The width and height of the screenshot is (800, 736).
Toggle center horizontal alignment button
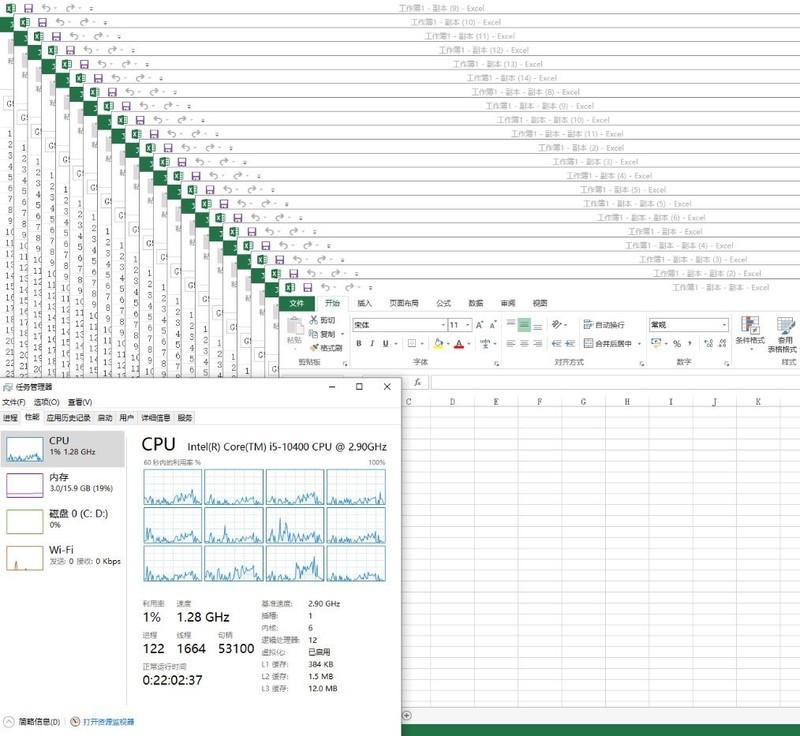(x=523, y=344)
